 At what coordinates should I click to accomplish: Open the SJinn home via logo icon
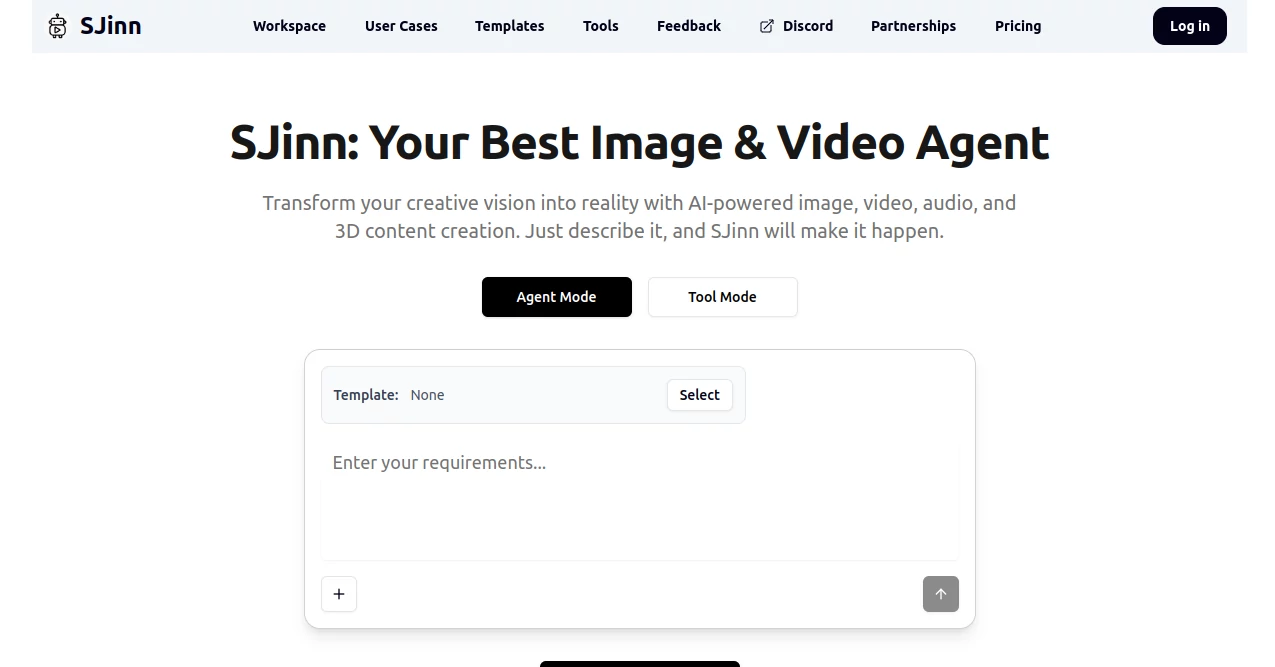coord(57,26)
